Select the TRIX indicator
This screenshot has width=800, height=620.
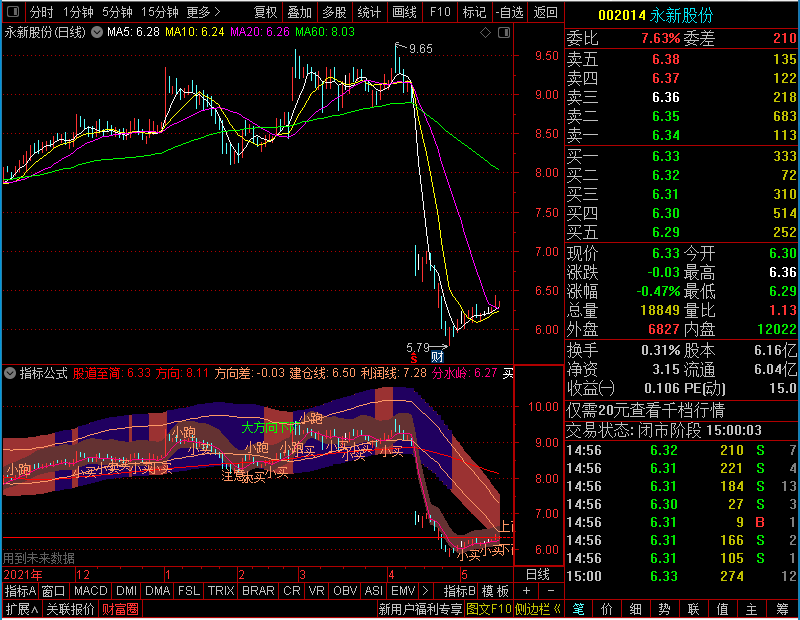coord(221,591)
